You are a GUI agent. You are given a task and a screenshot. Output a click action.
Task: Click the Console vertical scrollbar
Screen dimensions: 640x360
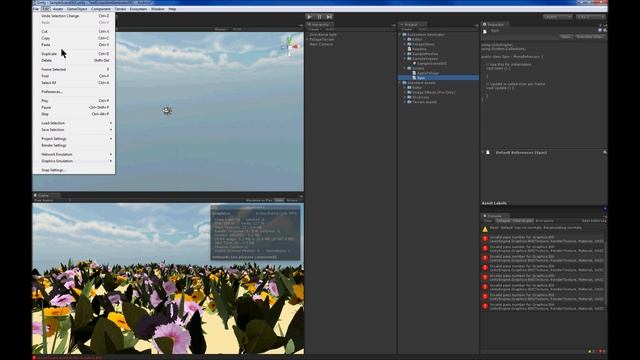tap(605, 273)
